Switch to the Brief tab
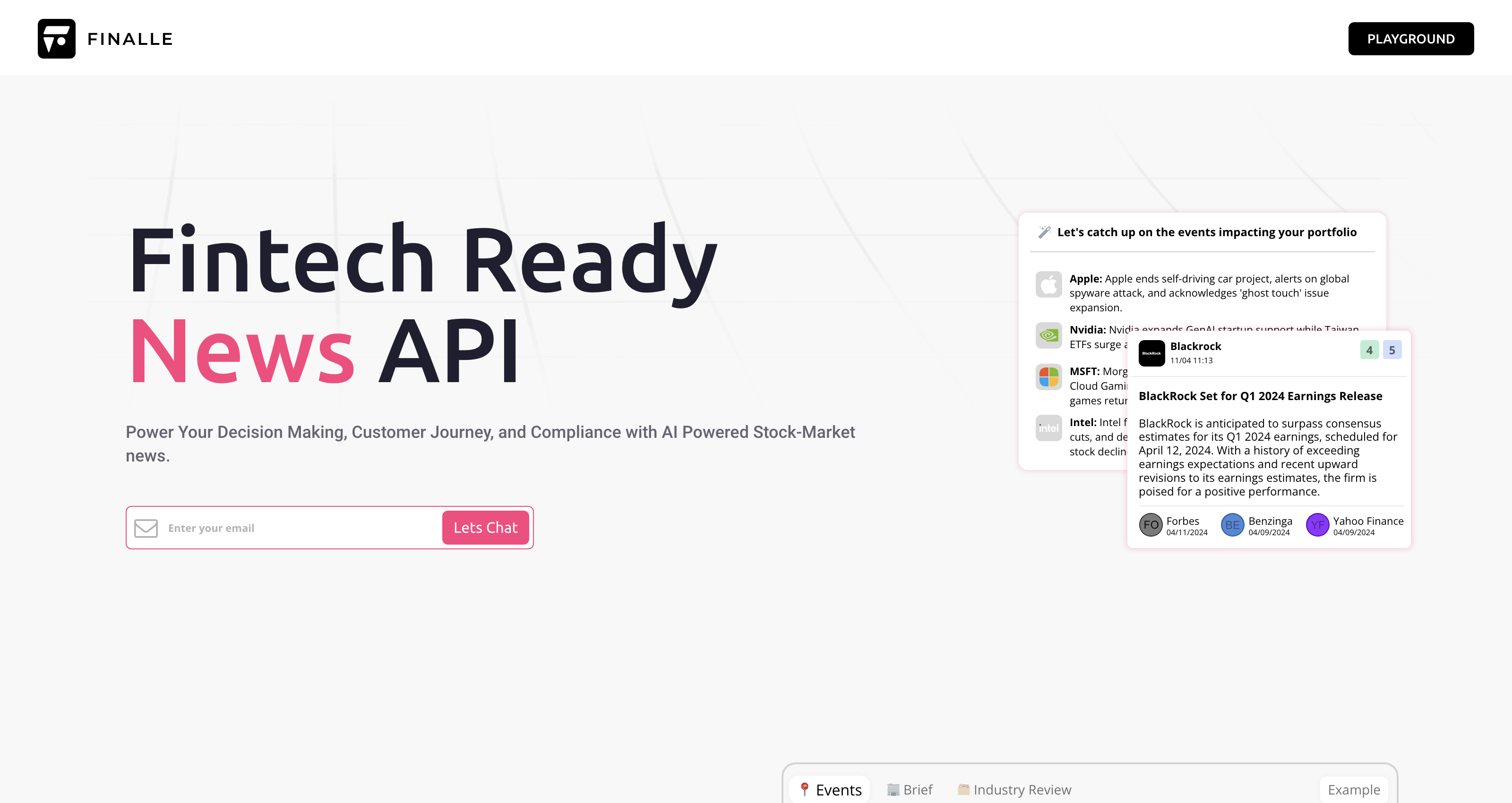 tap(910, 789)
